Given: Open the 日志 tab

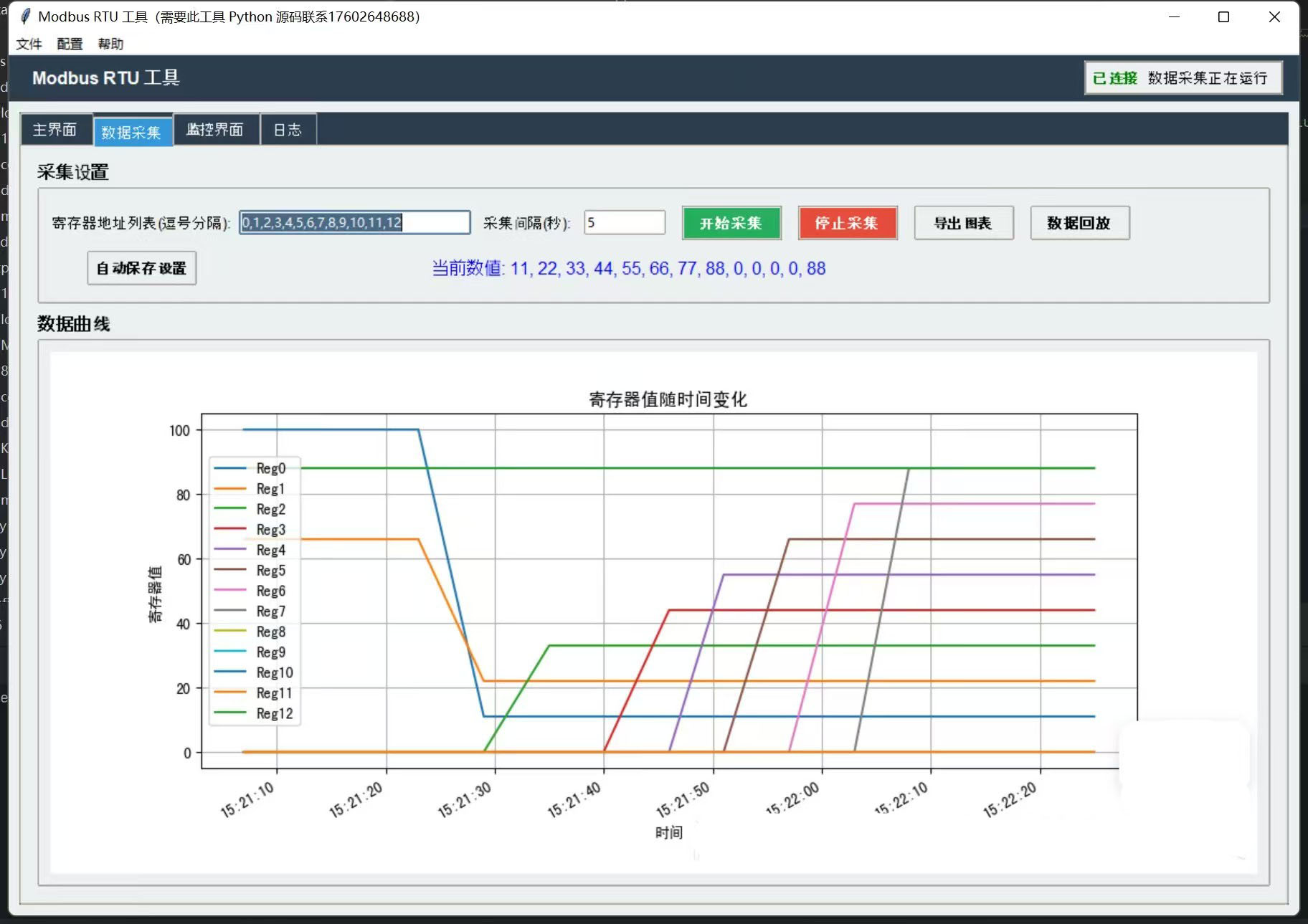Looking at the screenshot, I should [x=288, y=130].
